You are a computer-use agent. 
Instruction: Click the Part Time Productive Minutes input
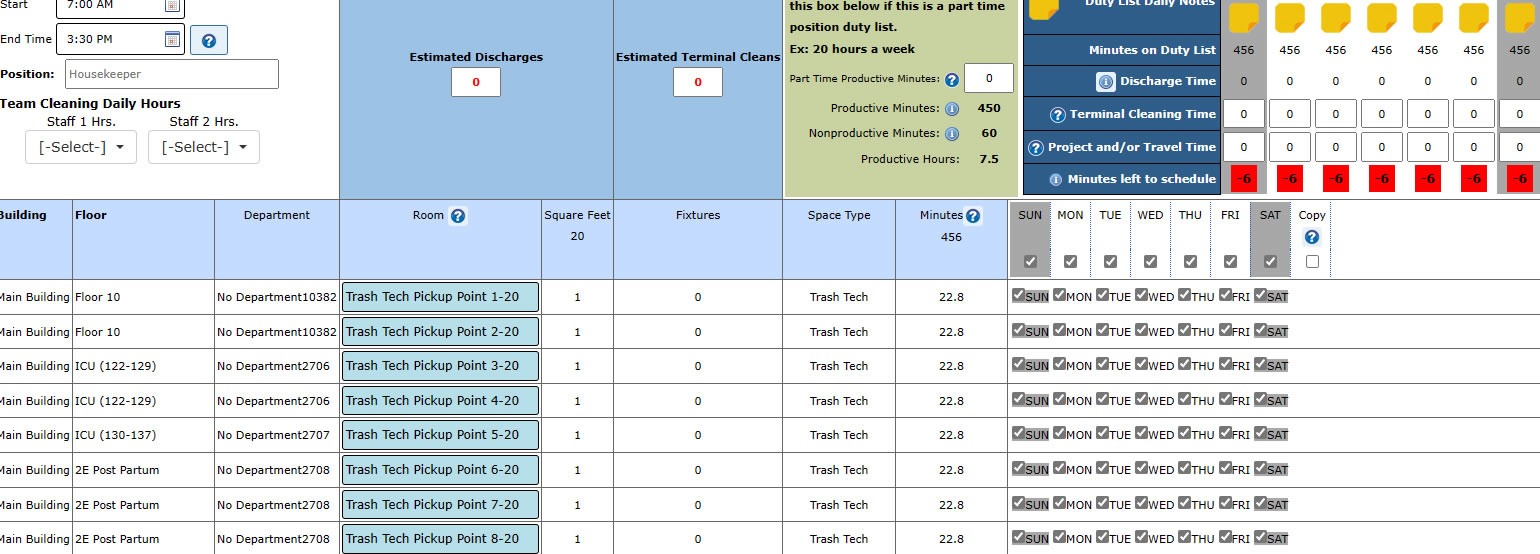pyautogui.click(x=989, y=78)
